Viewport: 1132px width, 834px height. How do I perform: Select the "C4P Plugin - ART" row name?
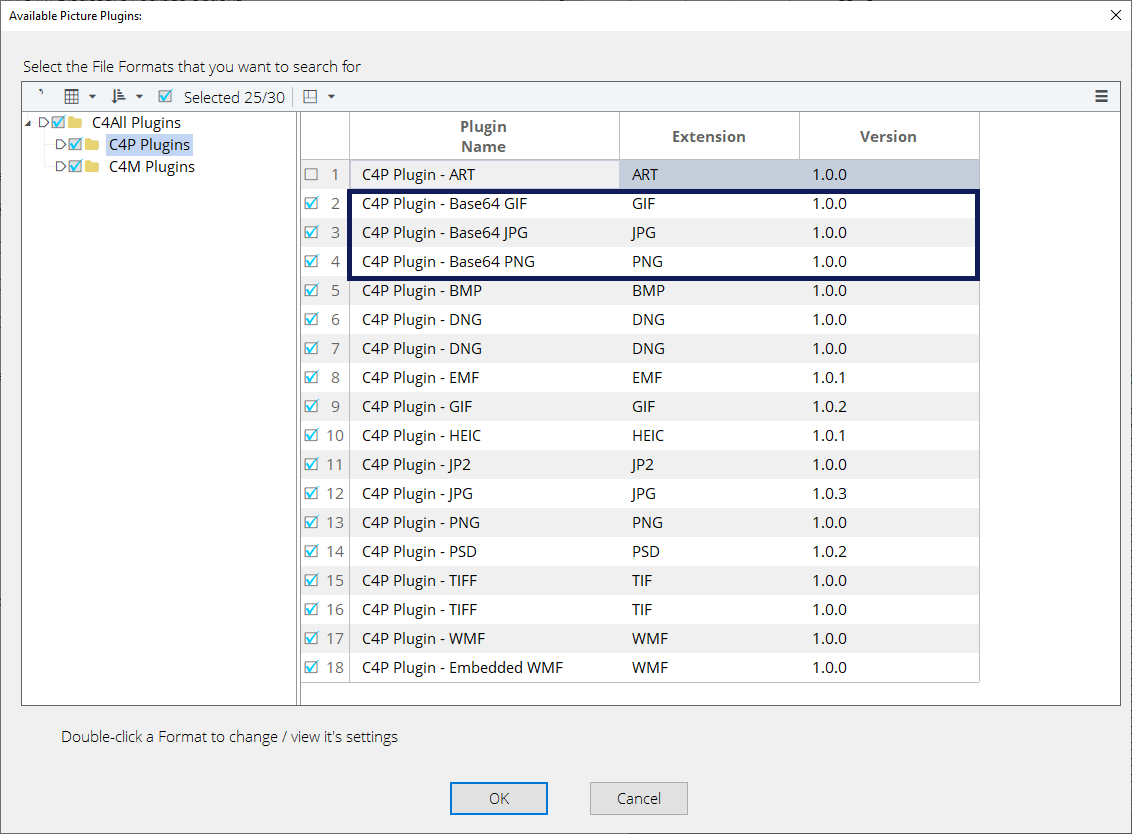pyautogui.click(x=419, y=175)
